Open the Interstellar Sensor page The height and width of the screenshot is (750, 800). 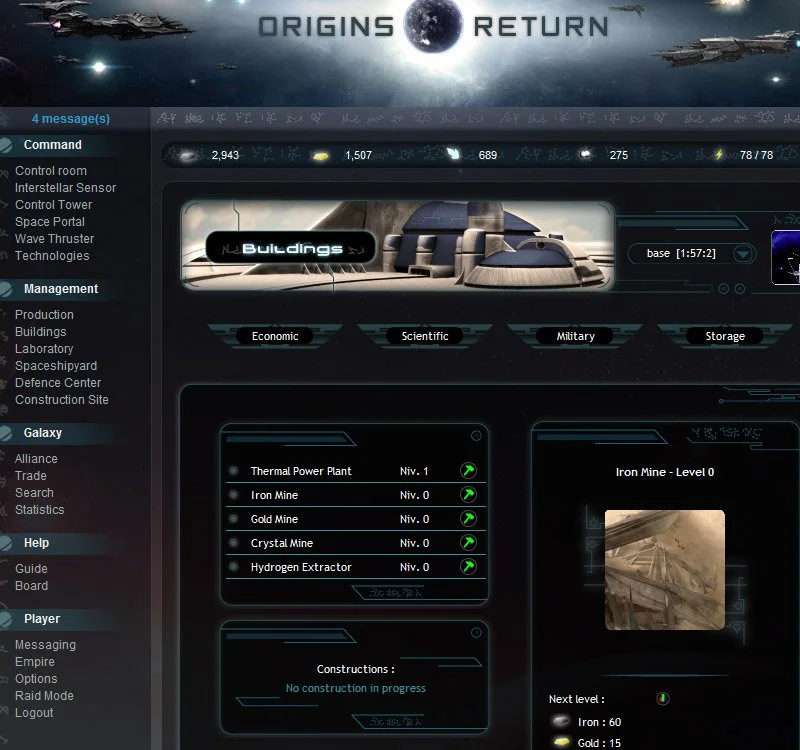point(65,187)
